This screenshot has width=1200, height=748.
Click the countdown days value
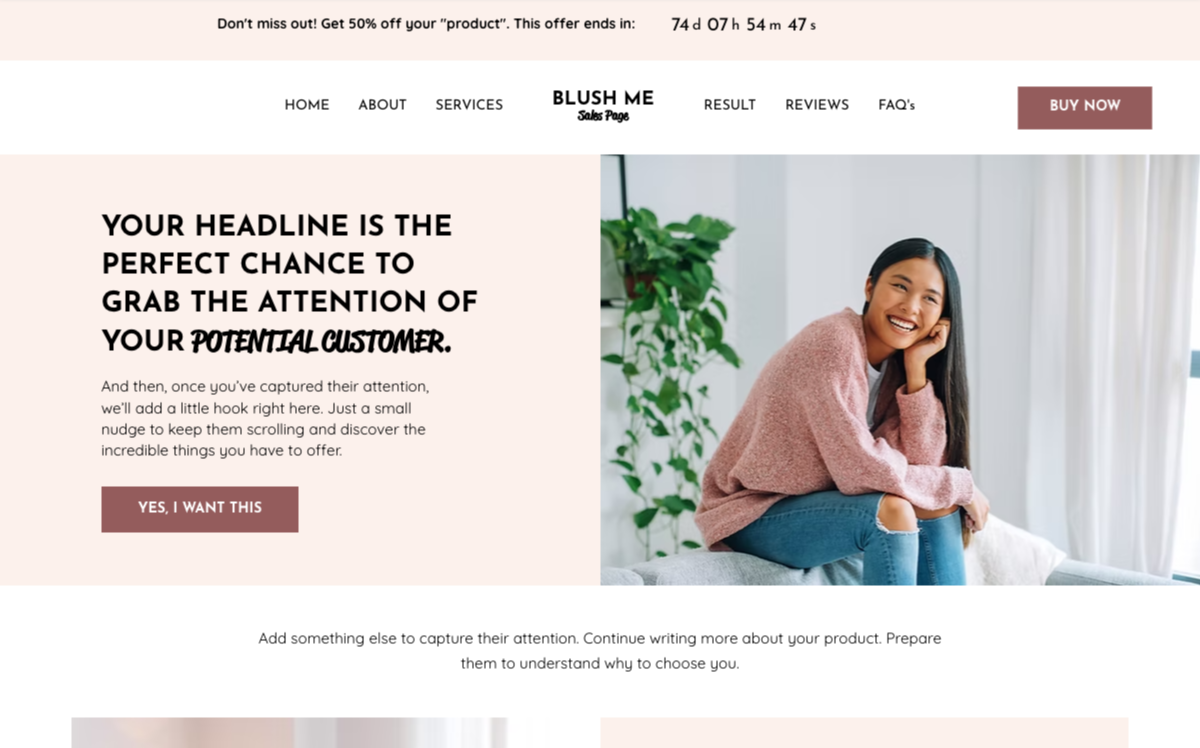tap(680, 24)
